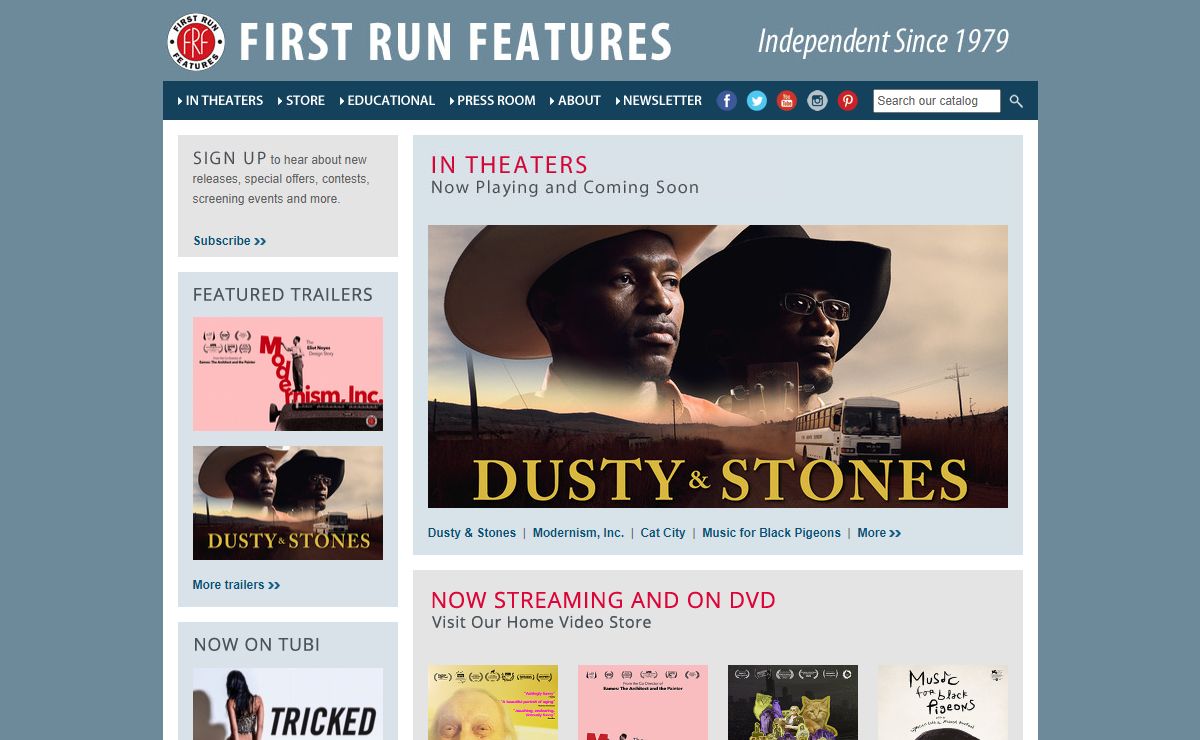Open the Music for Black Pigeons link

(771, 533)
